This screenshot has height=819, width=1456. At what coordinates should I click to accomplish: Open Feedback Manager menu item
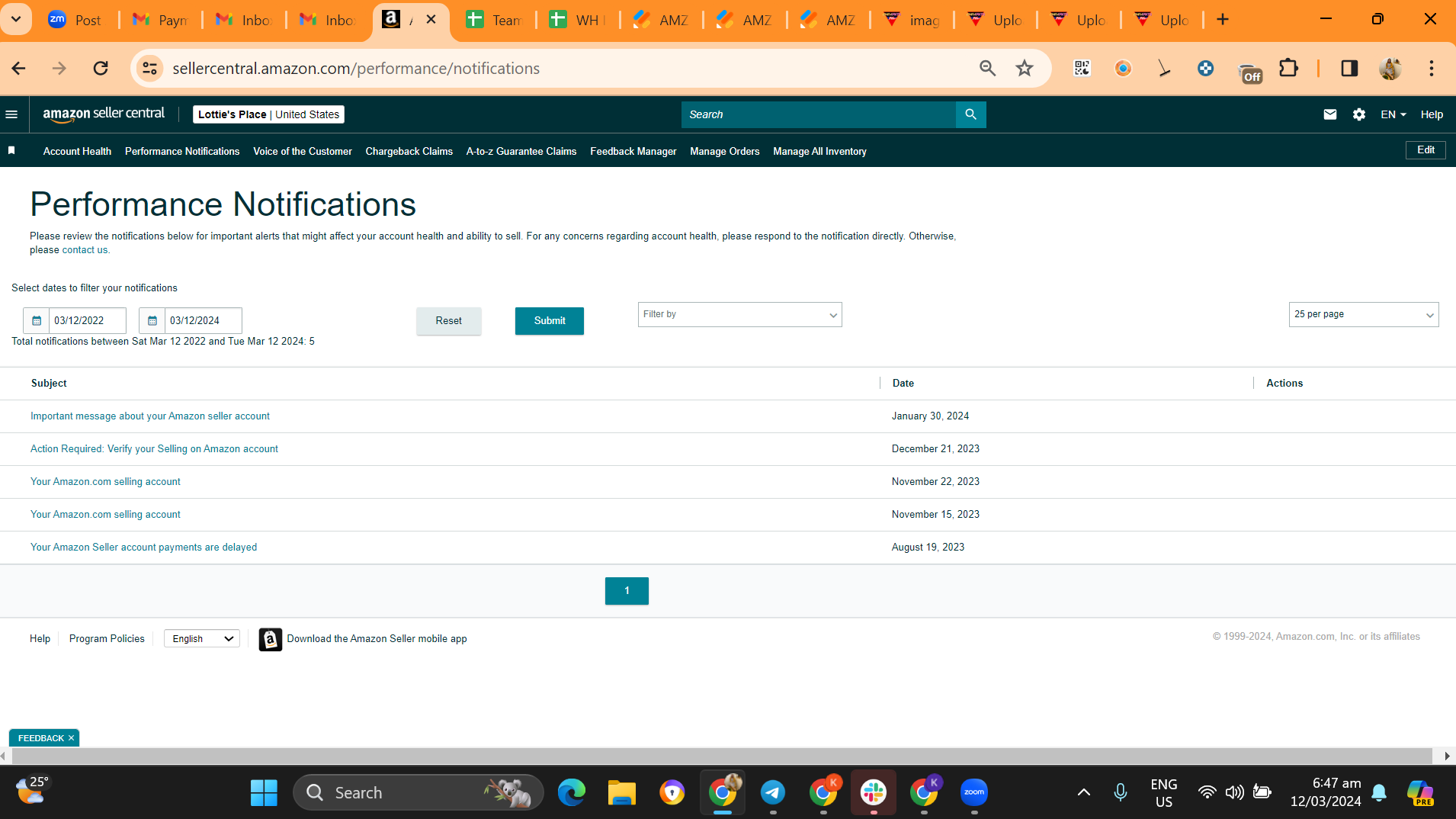click(x=633, y=151)
